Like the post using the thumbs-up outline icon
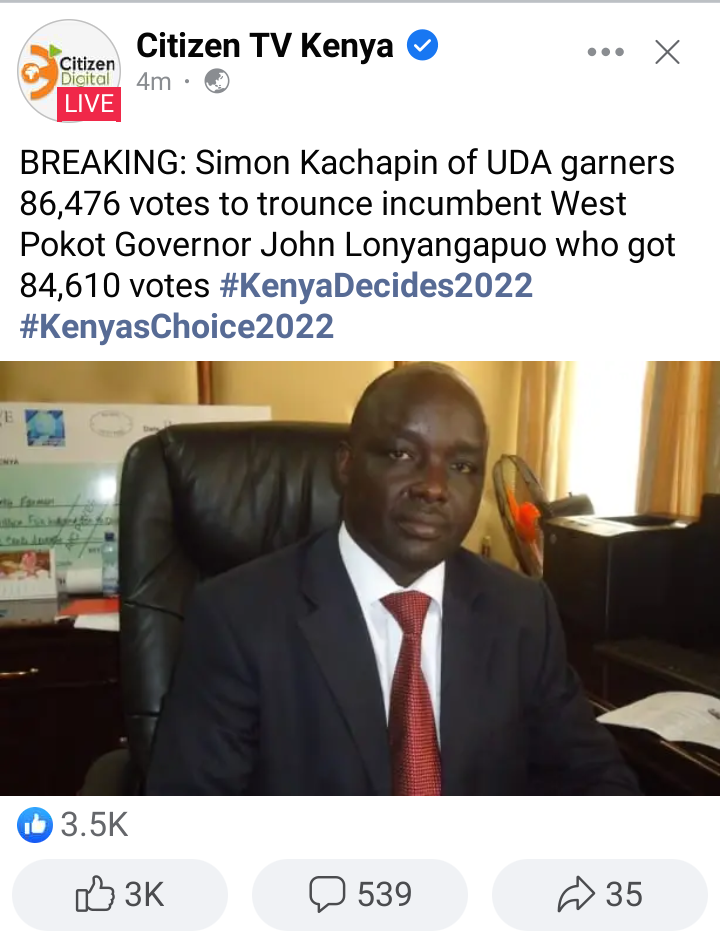 coord(94,894)
